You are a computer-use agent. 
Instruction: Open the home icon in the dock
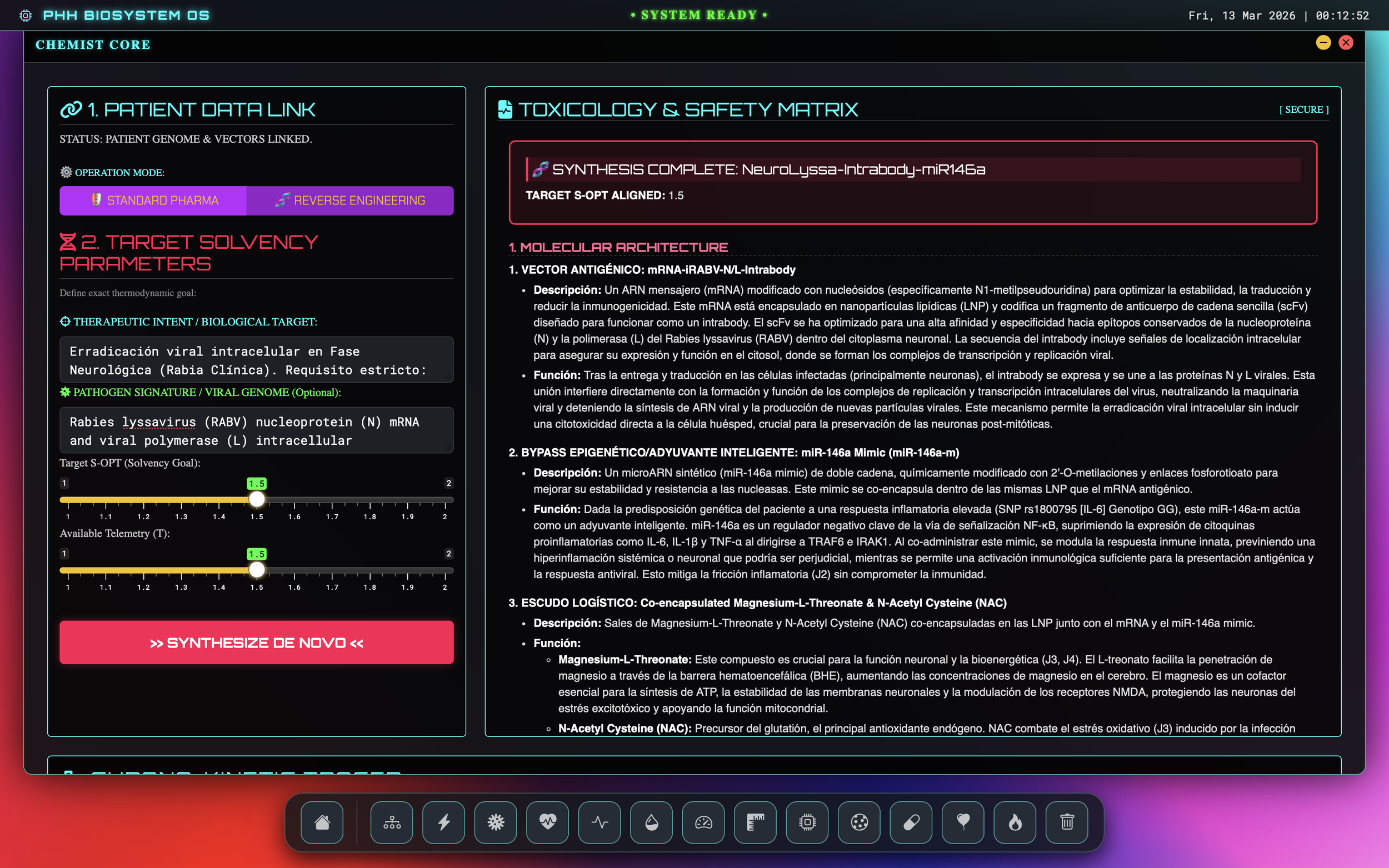click(x=322, y=822)
